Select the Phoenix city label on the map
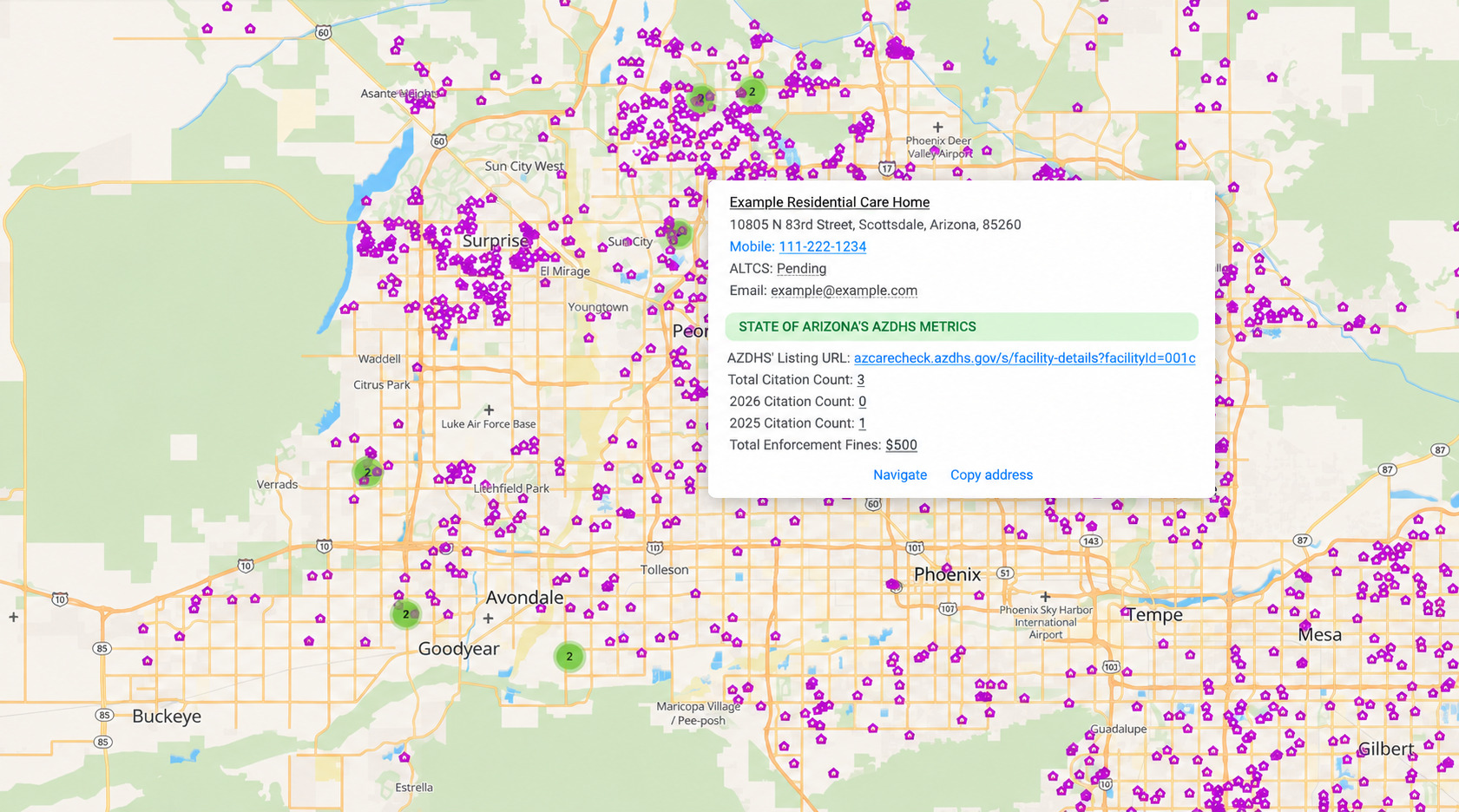Screen dimensions: 1459x812 pyautogui.click(x=947, y=574)
